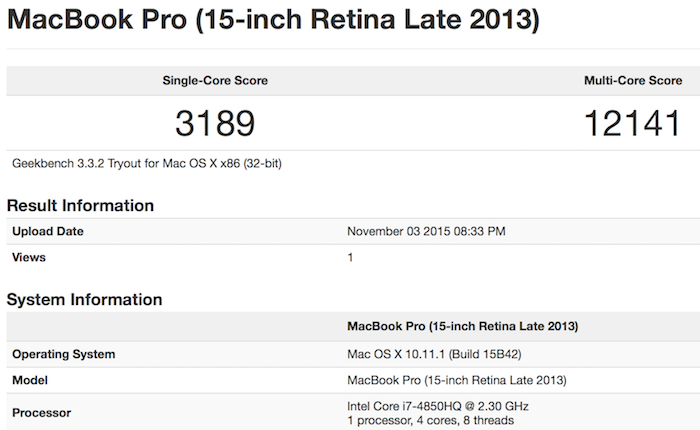Screen dimensions: 700x430
Task: Click the processor cores and threads text
Action: [x=430, y=420]
